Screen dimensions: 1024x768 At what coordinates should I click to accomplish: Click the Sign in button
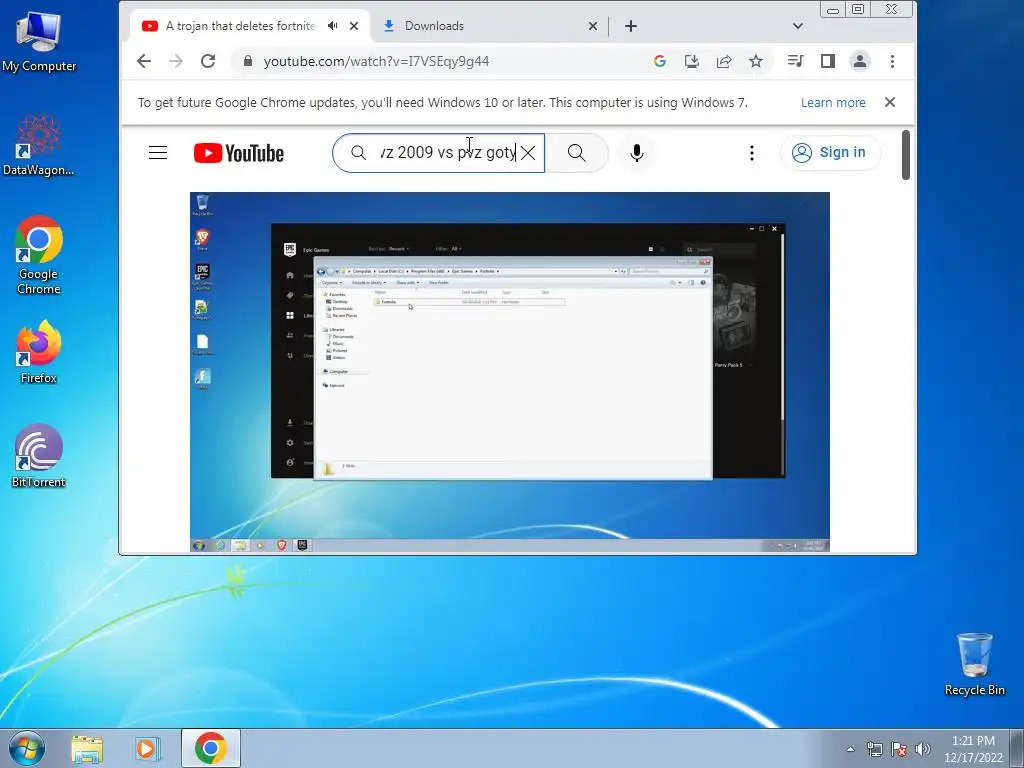830,152
